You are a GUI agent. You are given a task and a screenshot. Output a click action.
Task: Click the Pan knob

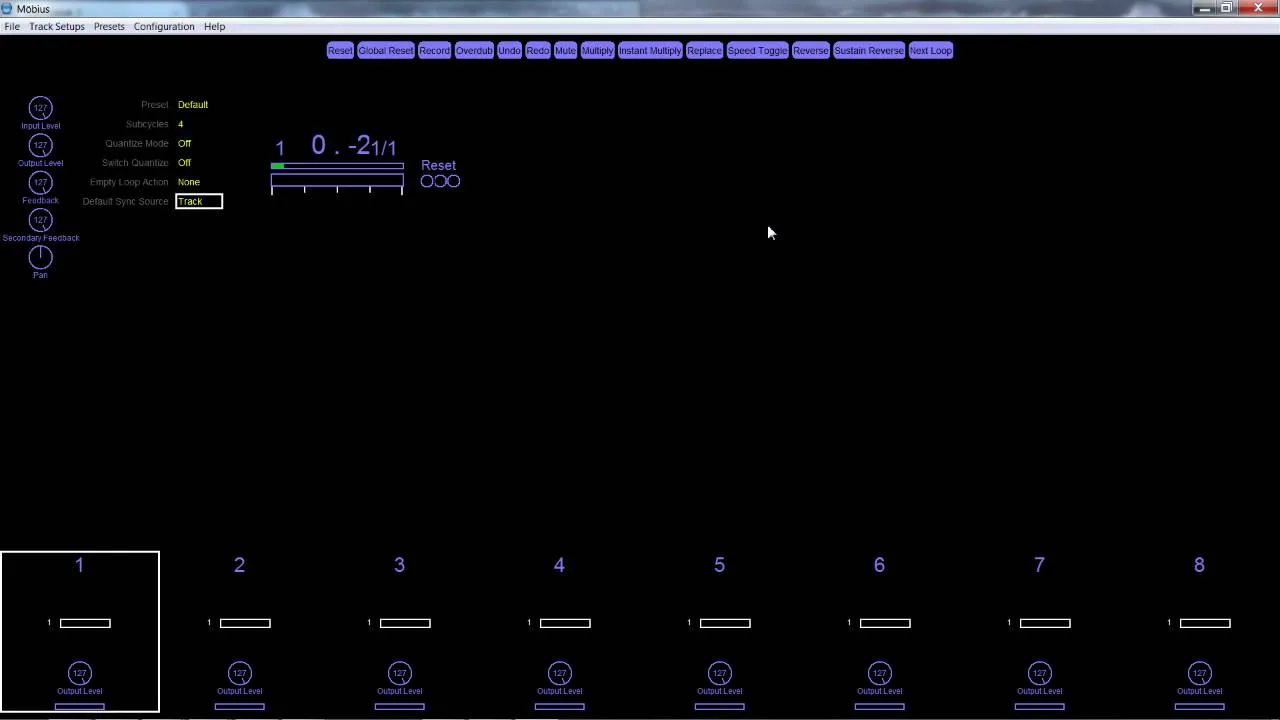click(40, 257)
